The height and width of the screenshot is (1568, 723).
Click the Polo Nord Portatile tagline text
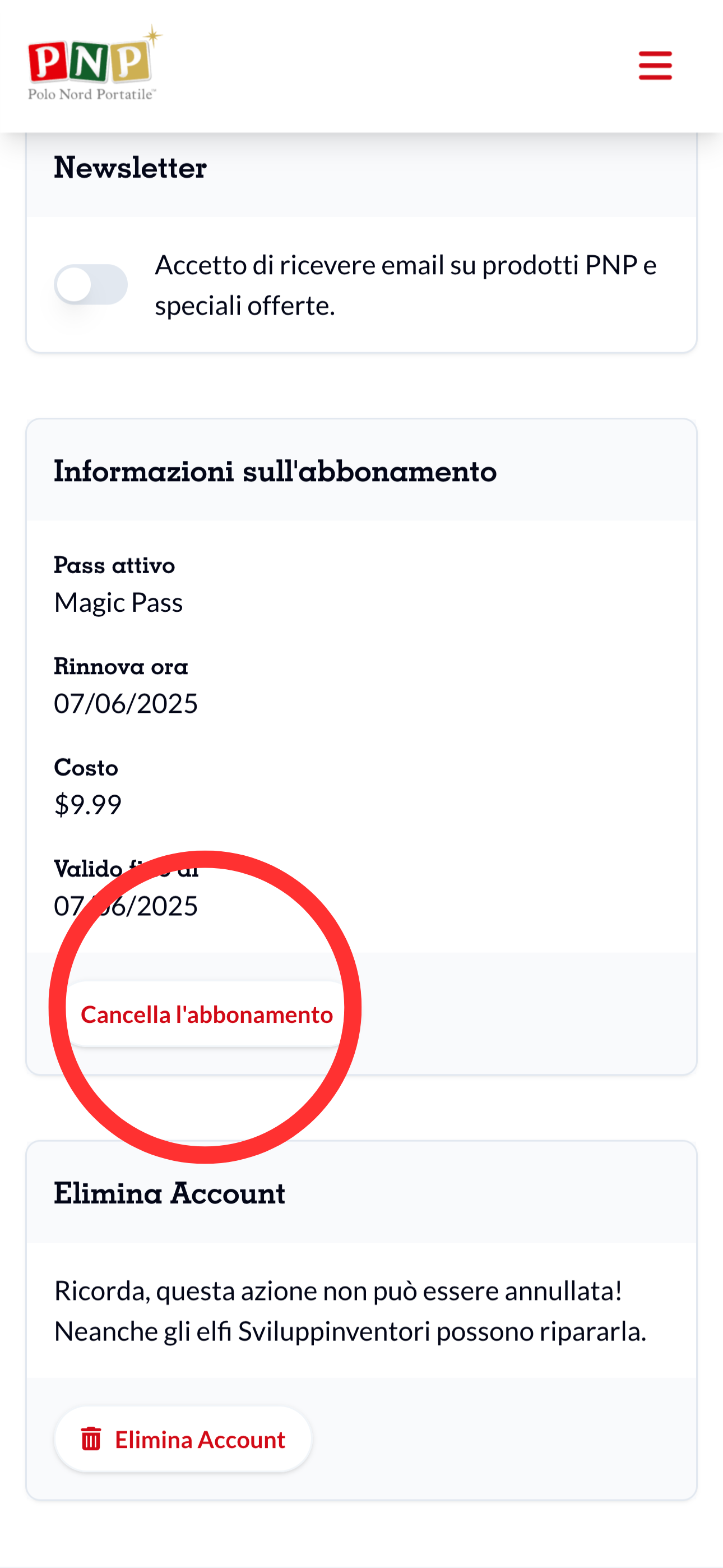pos(91,94)
